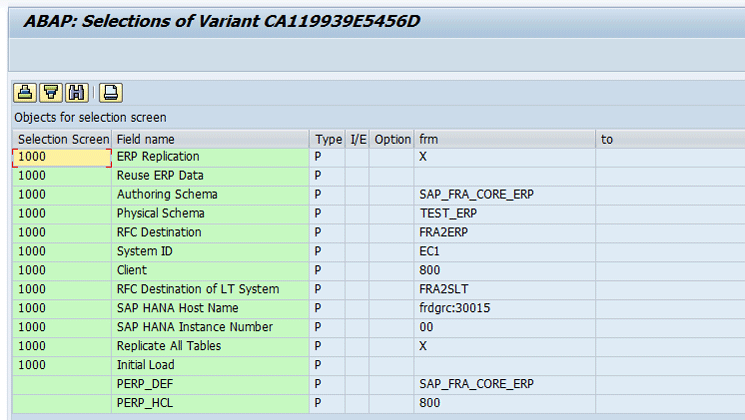The image size is (745, 420).
Task: Select the Selection Screen column header
Action: [x=62, y=139]
